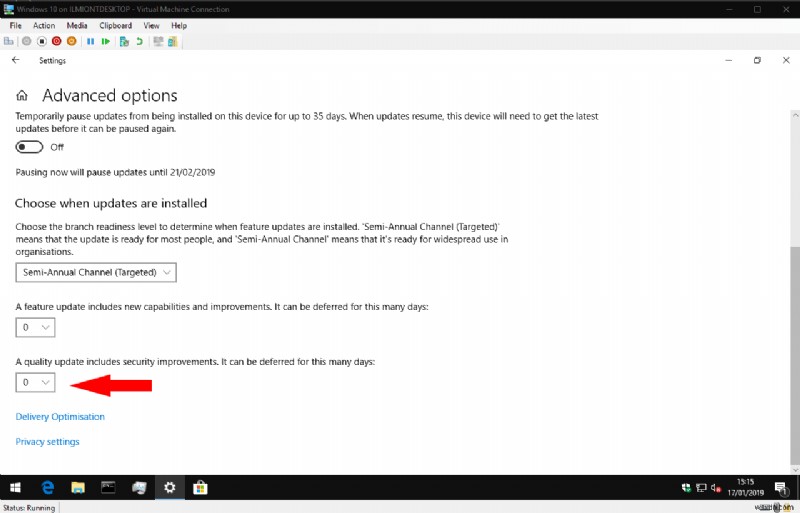Open the Windows Start menu
This screenshot has width=800, height=513.
pos(15,488)
